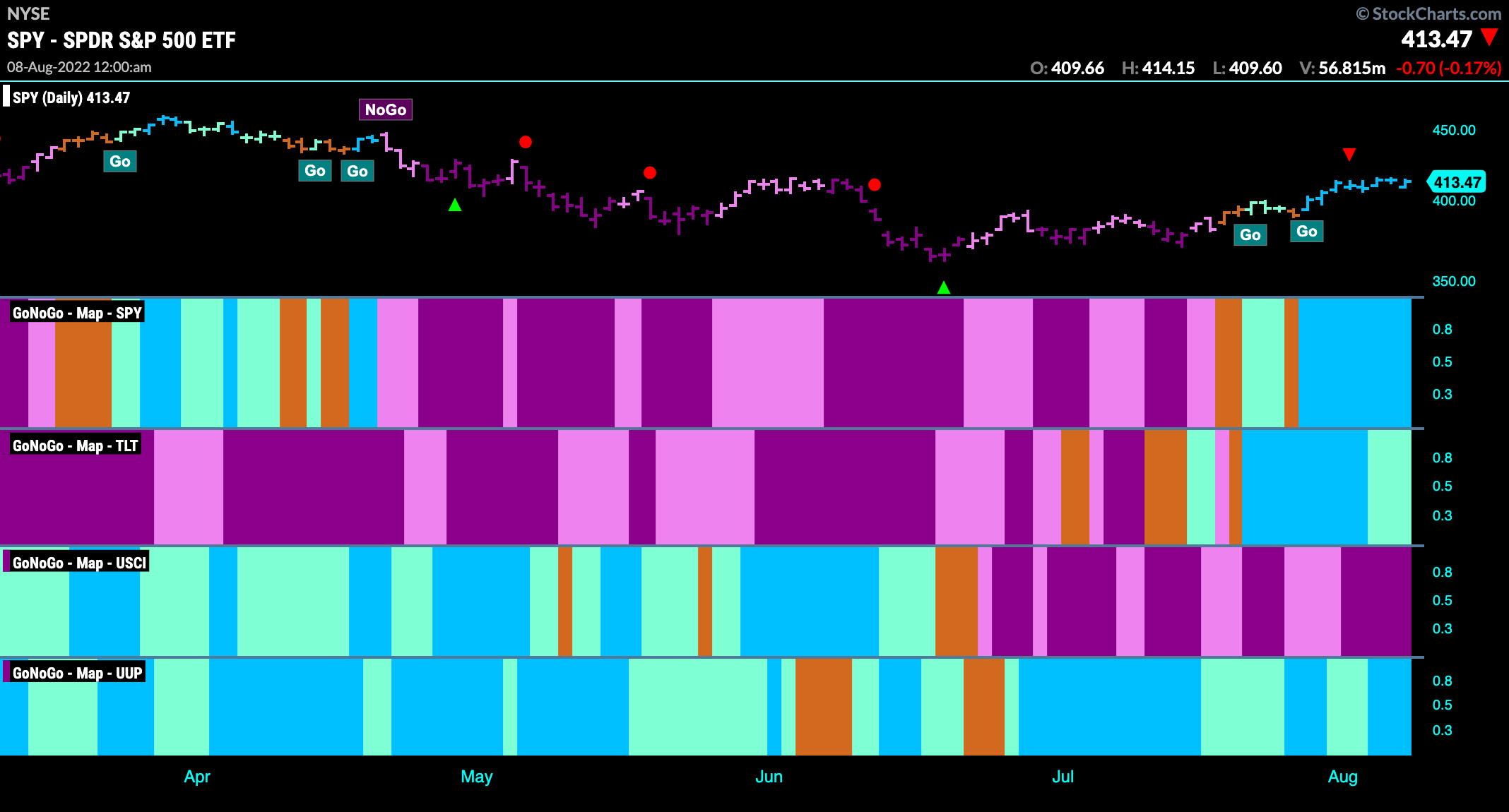Click the 0.8 axis label of USCI map
This screenshot has height=812, width=1509.
[x=1442, y=572]
